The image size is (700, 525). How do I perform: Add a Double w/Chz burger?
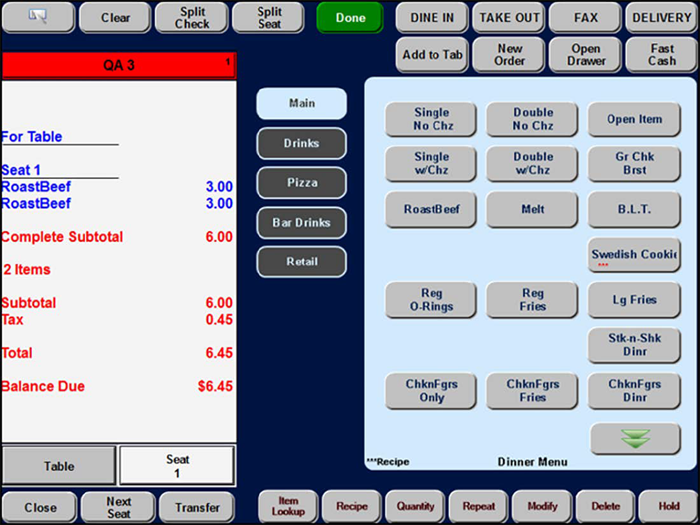coord(532,164)
